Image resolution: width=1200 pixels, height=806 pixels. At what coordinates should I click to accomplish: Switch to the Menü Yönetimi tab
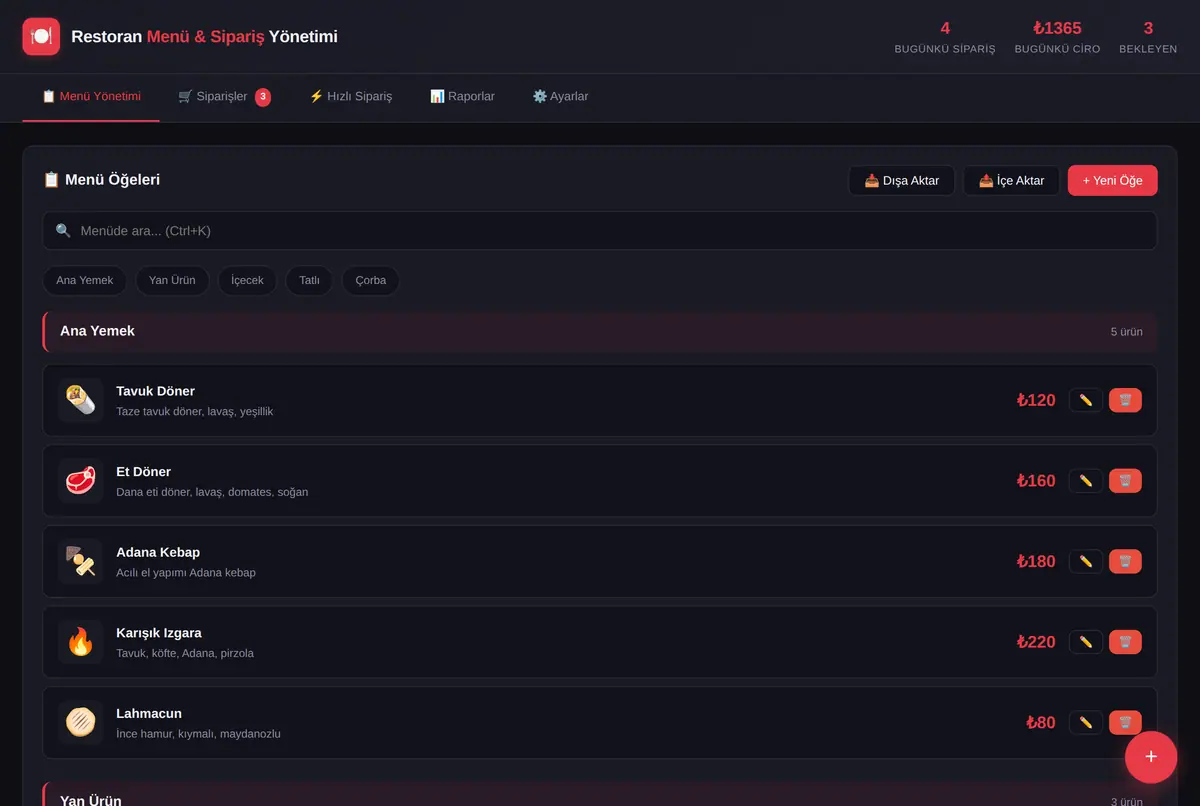(x=91, y=97)
